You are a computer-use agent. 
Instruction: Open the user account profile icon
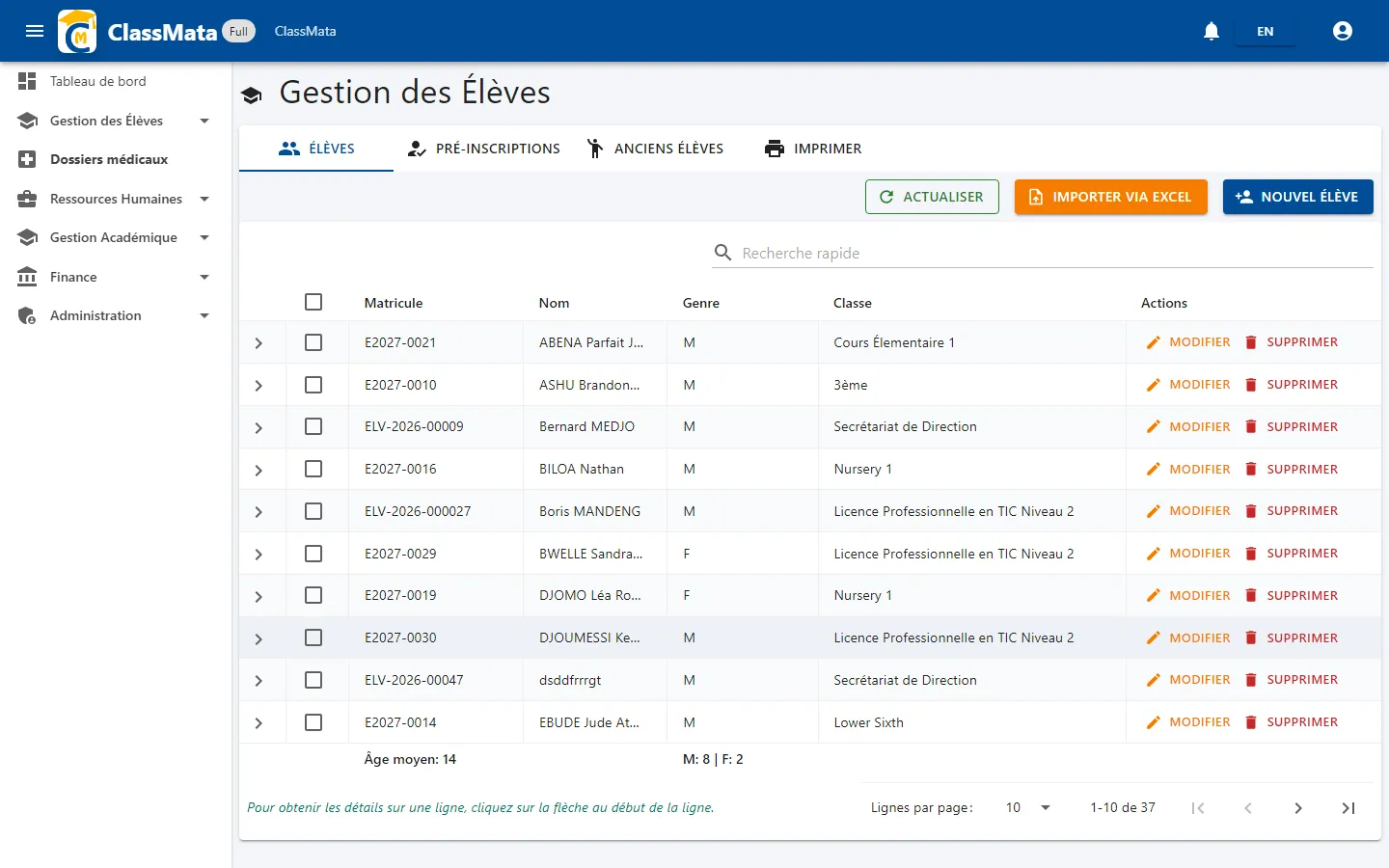pos(1343,31)
